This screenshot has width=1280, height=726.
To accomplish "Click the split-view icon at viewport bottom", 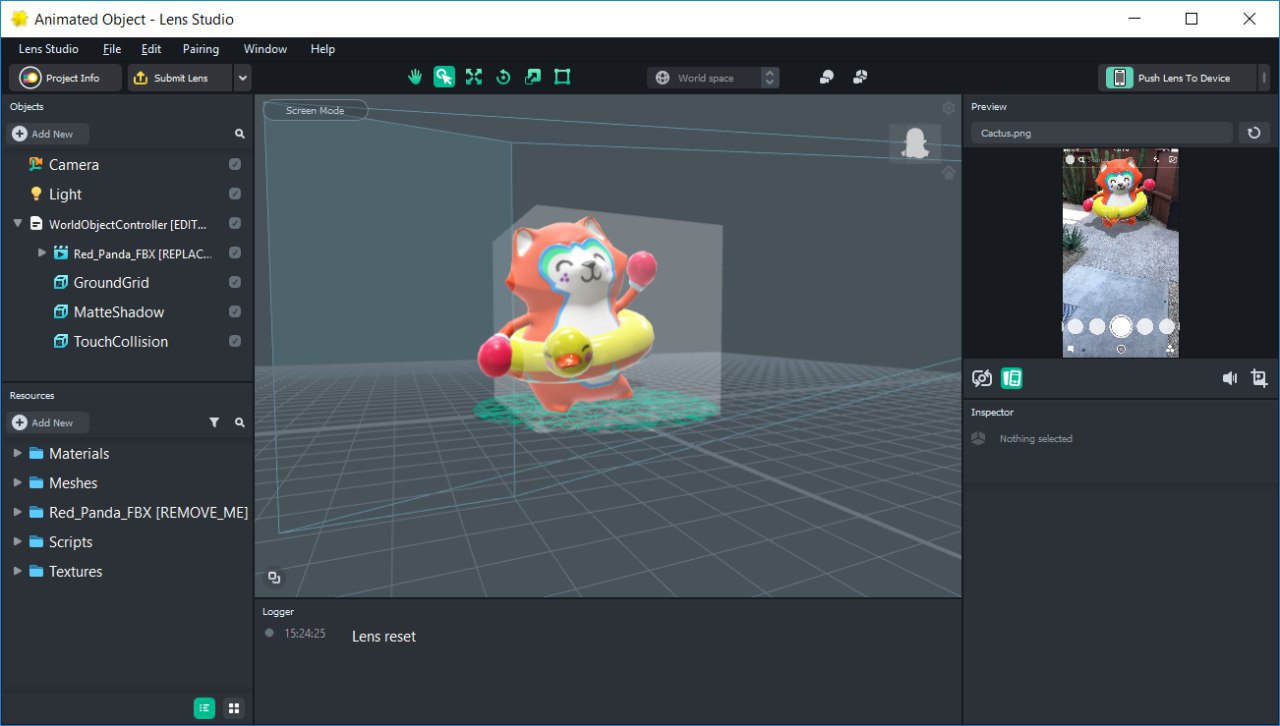I will coord(274,578).
